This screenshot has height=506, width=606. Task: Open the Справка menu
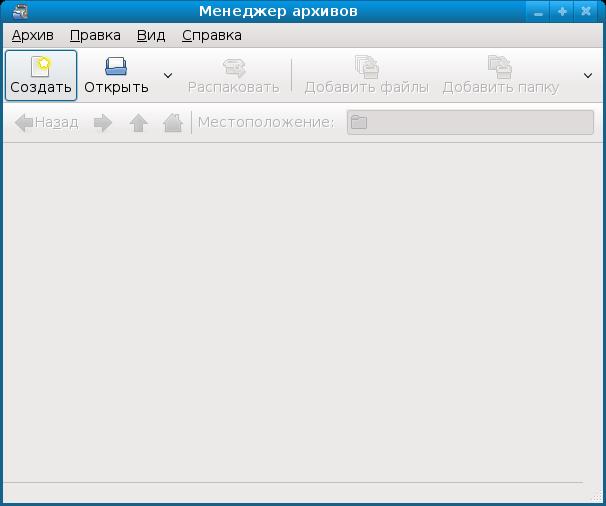click(212, 36)
